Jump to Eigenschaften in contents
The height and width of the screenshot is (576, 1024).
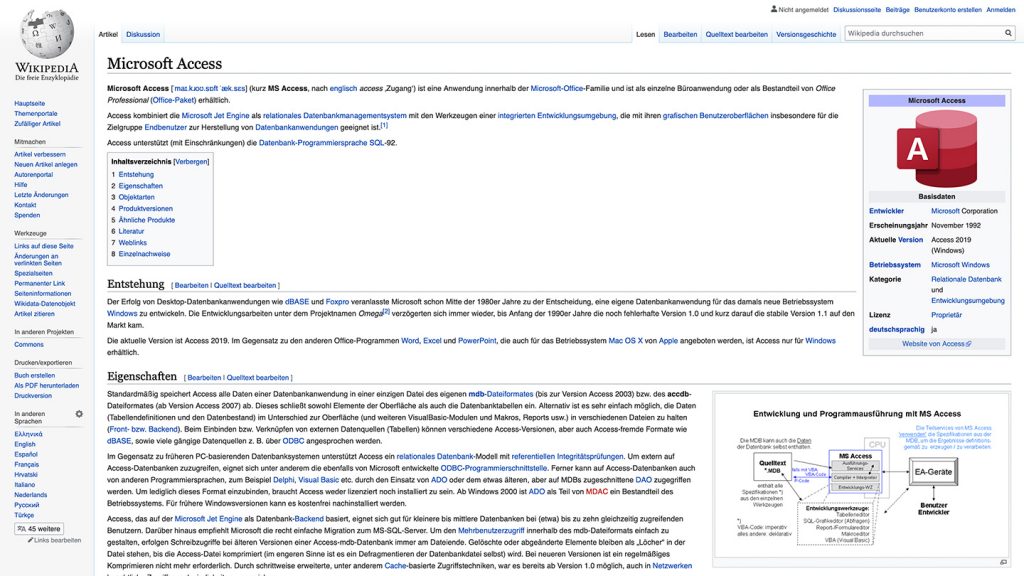pyautogui.click(x=140, y=185)
